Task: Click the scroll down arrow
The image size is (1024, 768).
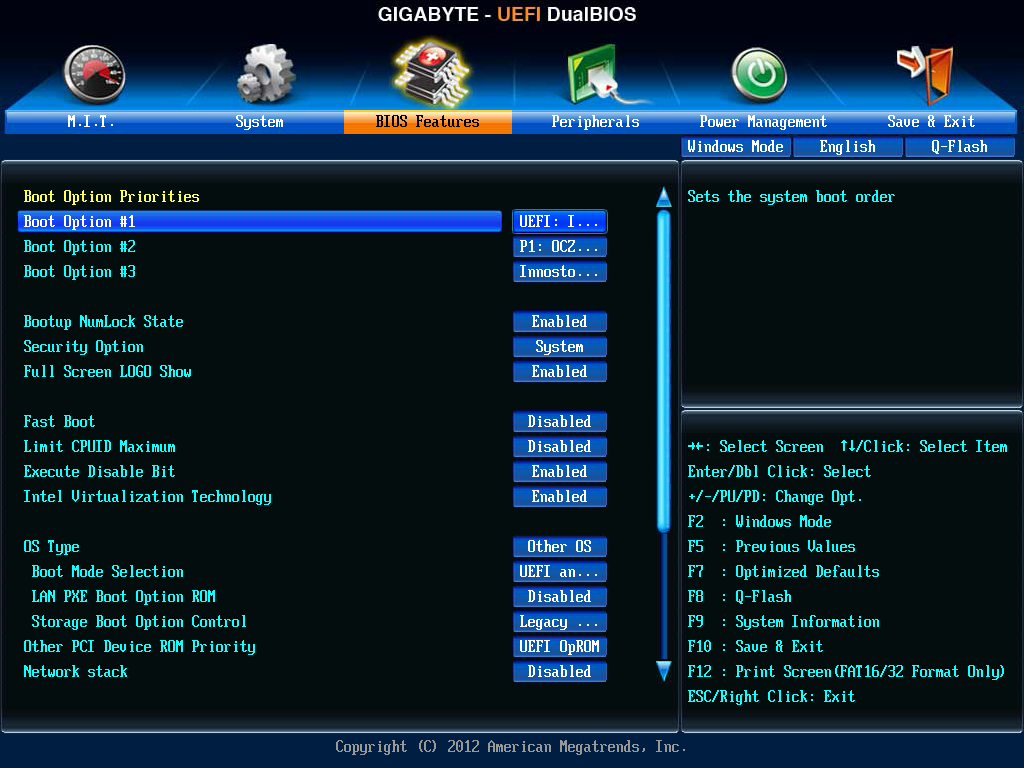Action: pyautogui.click(x=664, y=671)
